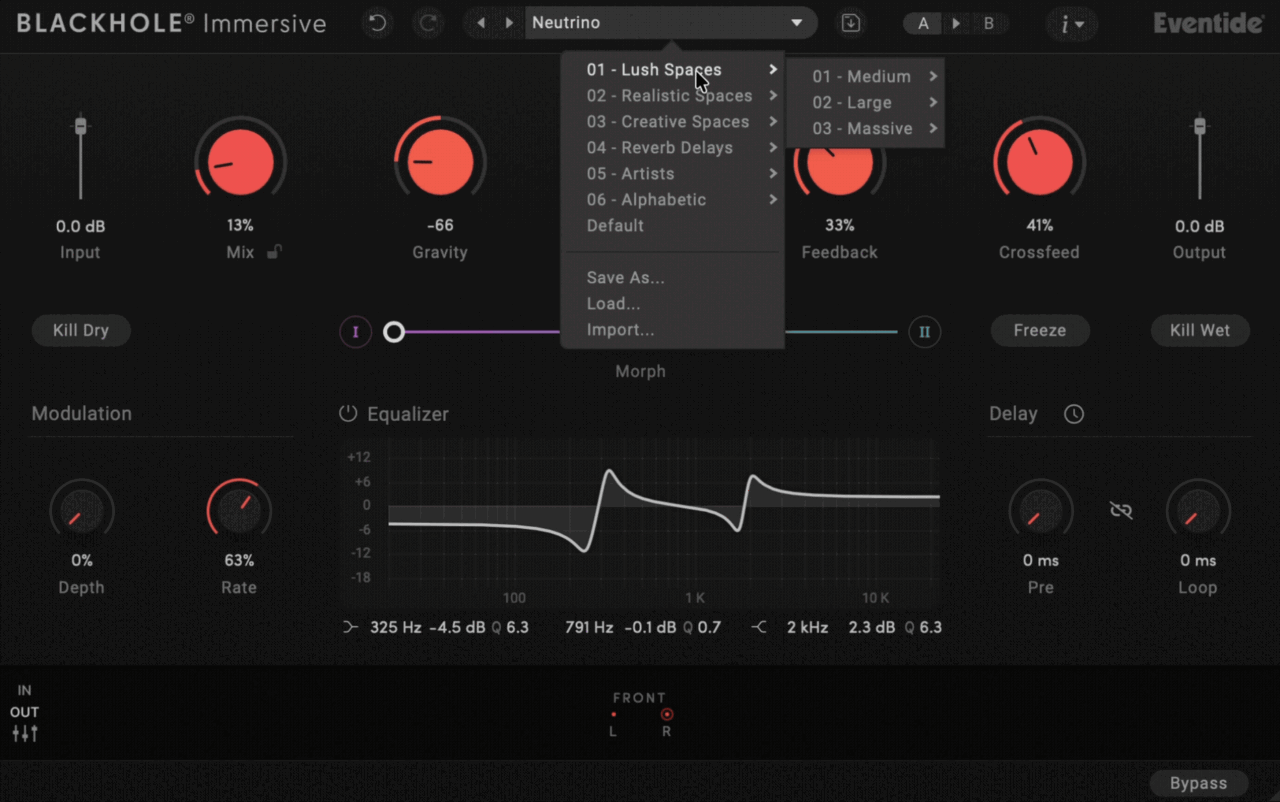Expand 02 - Large submenu
This screenshot has height=802, width=1280.
[866, 103]
